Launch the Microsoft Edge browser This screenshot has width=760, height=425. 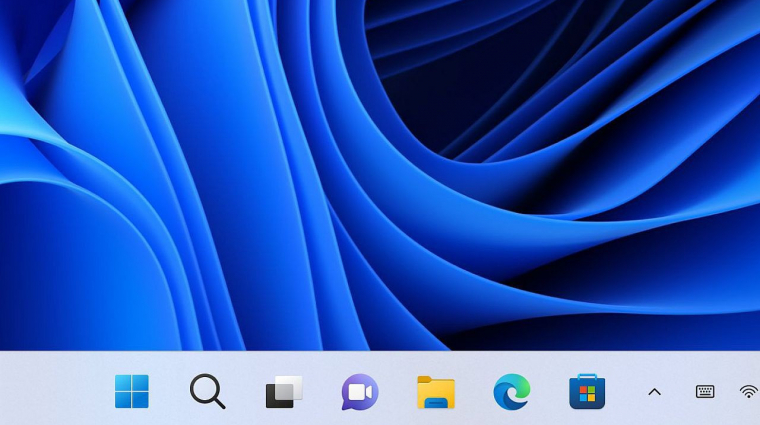[x=512, y=392]
